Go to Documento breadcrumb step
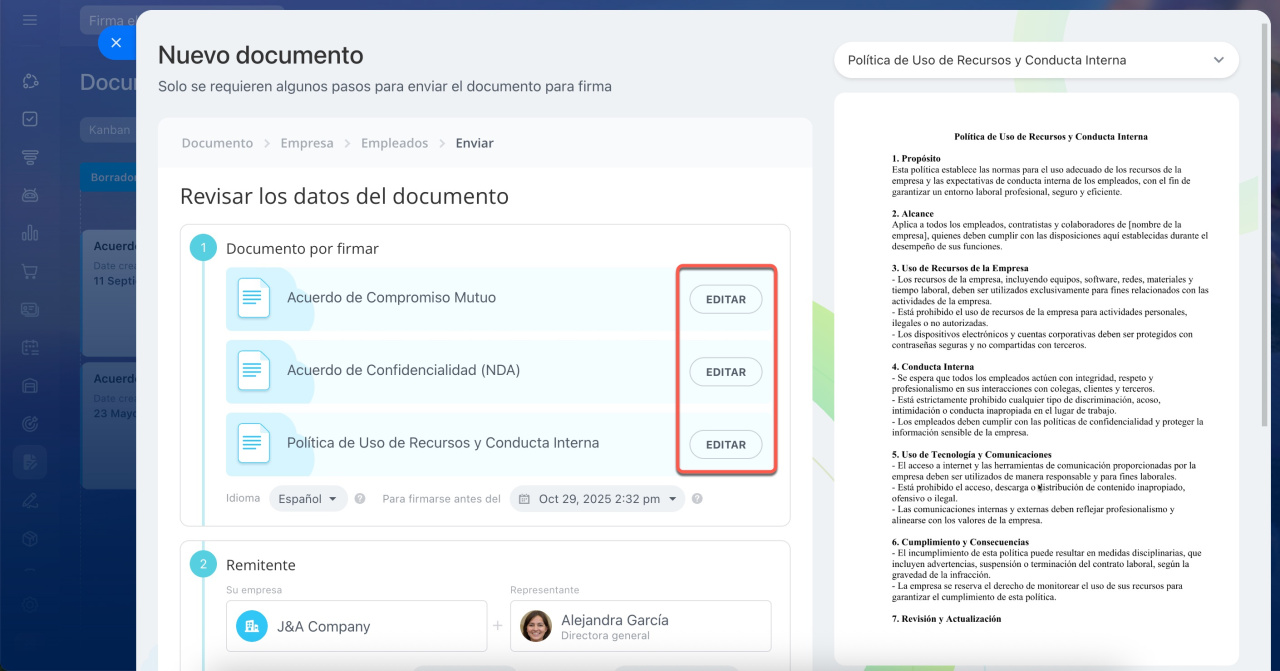1280x671 pixels. (217, 143)
